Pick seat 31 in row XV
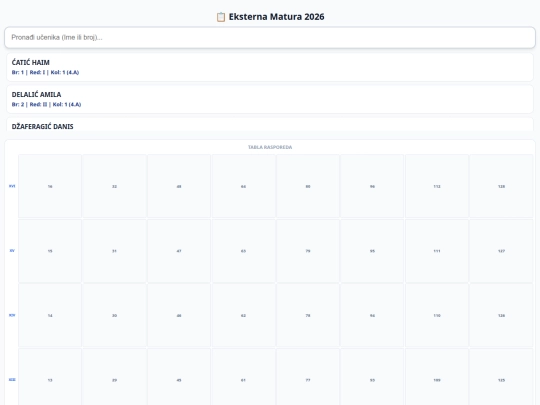This screenshot has height=405, width=540. 114,251
